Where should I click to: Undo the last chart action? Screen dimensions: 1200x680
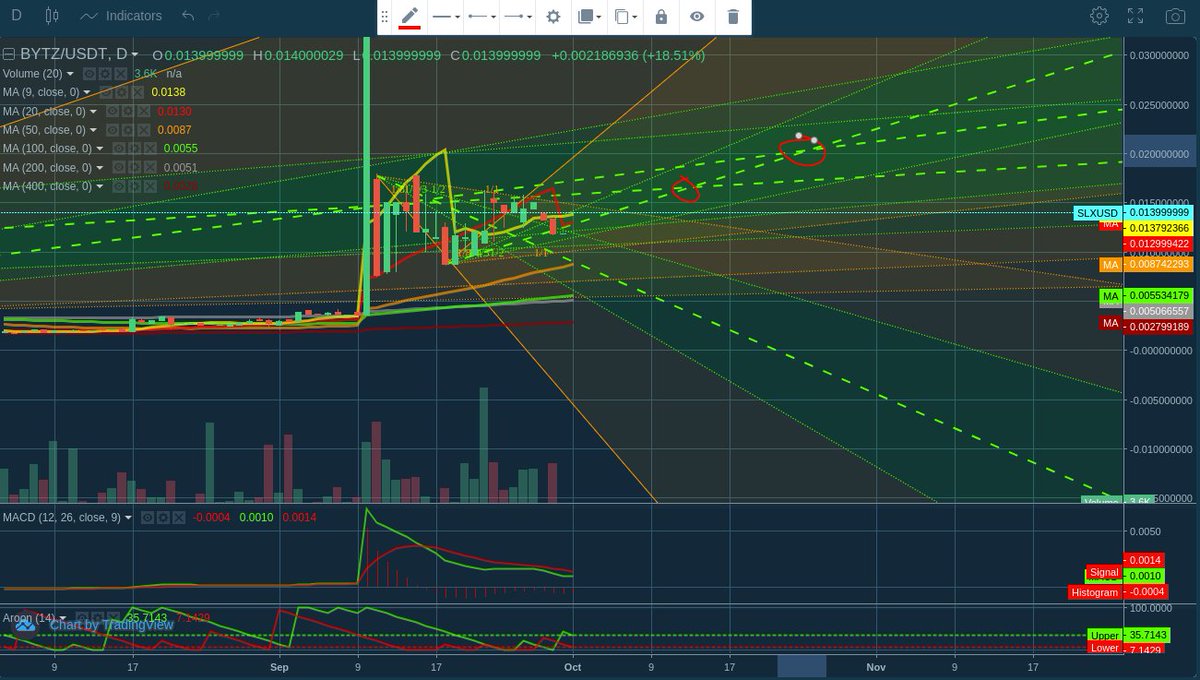(188, 16)
